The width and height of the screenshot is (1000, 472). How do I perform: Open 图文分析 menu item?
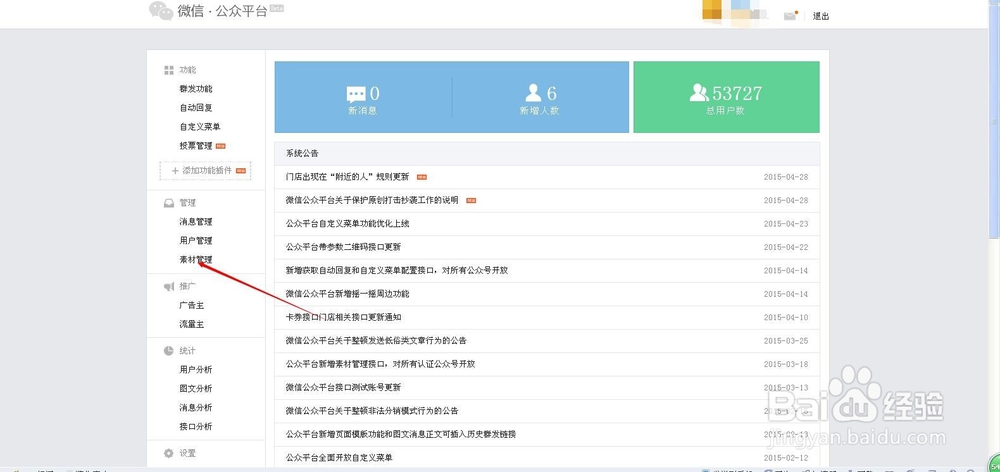(196, 388)
